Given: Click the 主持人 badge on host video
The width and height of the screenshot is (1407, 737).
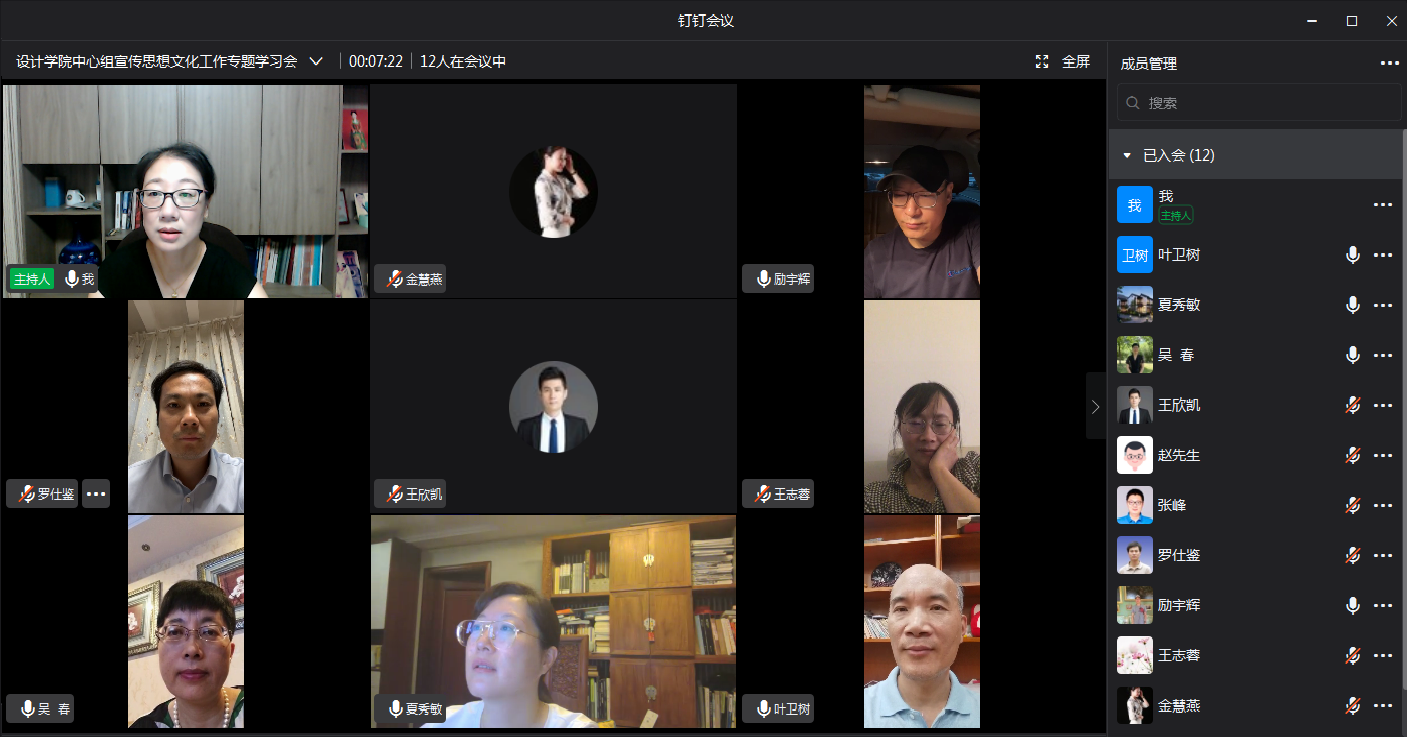Looking at the screenshot, I should (x=31, y=279).
